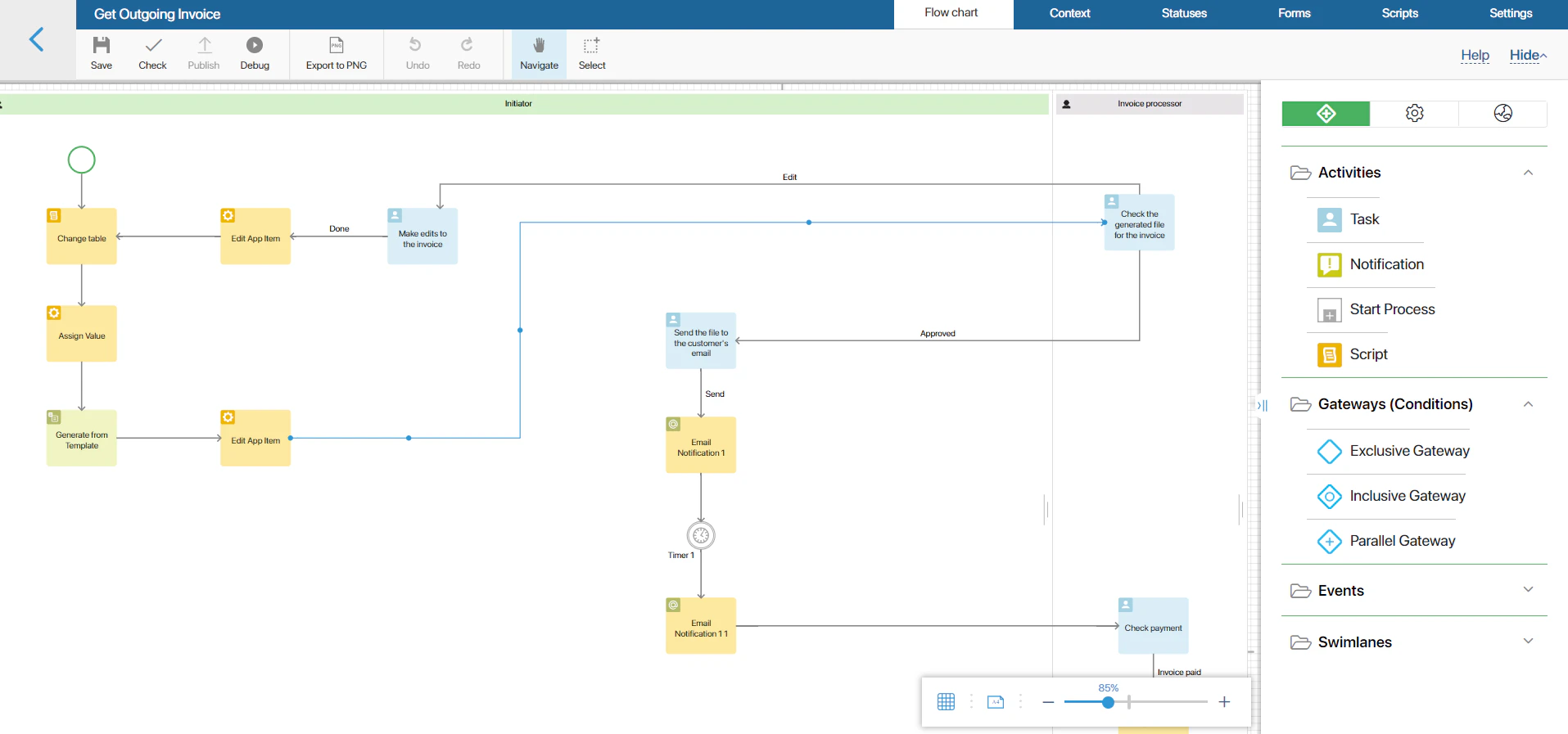Open the gear settings panel tab

pyautogui.click(x=1415, y=114)
